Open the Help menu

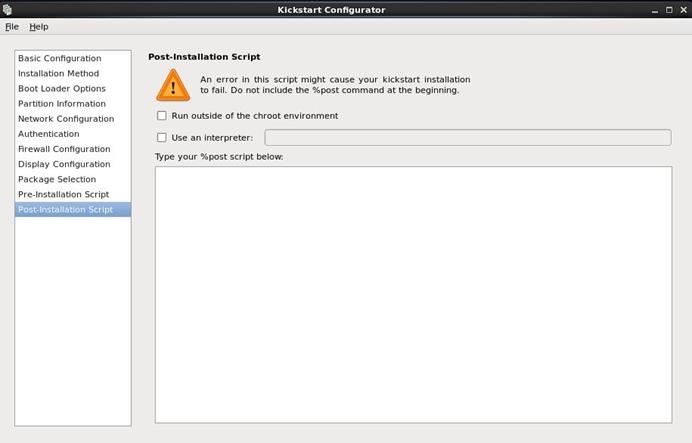(39, 27)
